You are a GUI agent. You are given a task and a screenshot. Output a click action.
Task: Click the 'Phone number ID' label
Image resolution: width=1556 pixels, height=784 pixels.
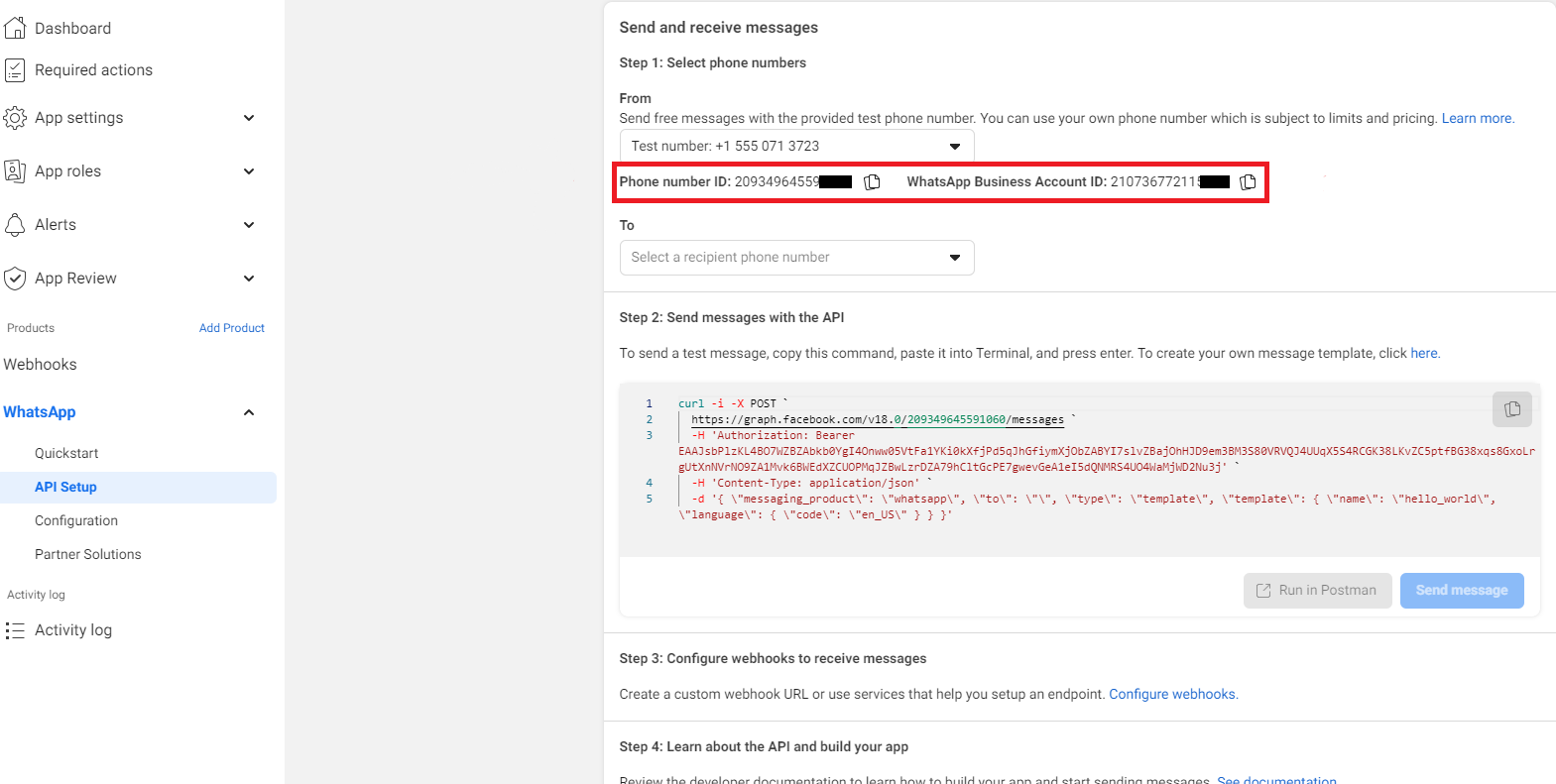click(x=674, y=181)
